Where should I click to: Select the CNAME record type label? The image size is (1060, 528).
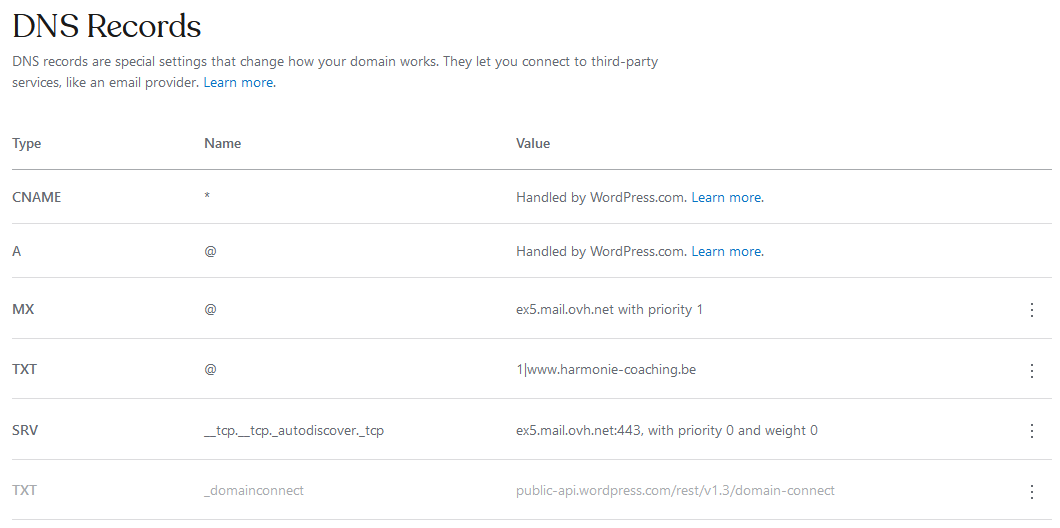coord(36,198)
